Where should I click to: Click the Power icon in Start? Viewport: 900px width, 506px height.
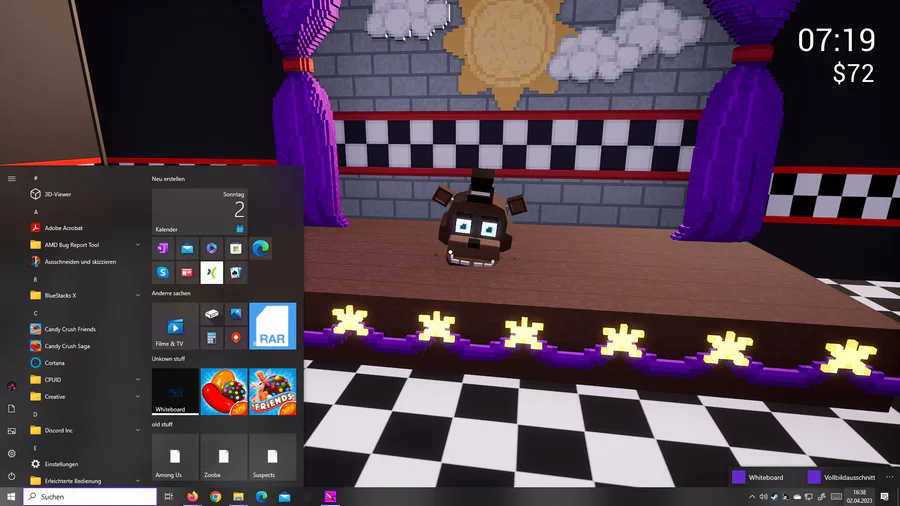click(11, 476)
